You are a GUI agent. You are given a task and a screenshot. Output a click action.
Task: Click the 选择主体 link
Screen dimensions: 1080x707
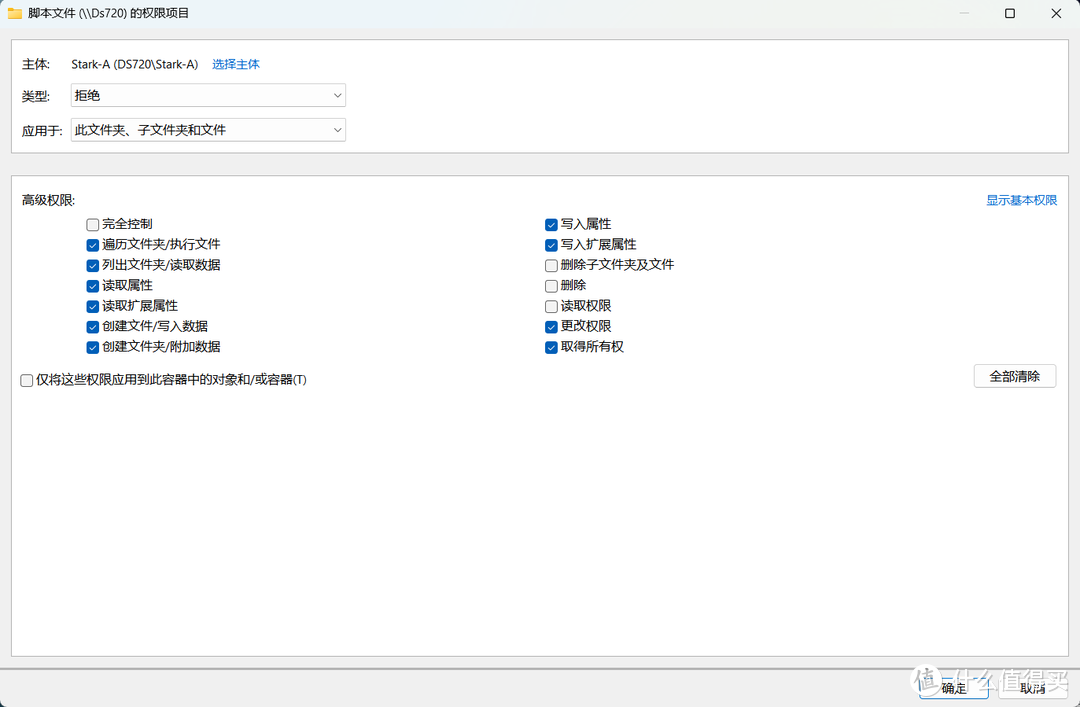point(236,64)
